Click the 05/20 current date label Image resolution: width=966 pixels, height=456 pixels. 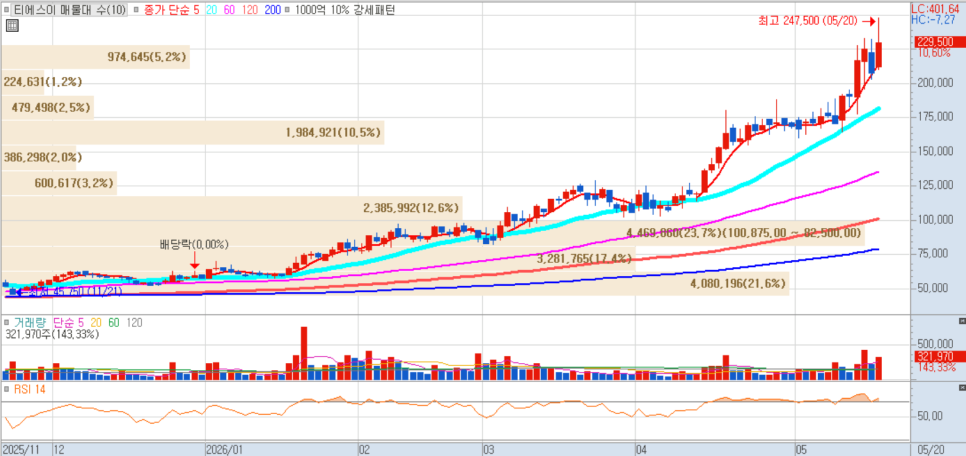click(931, 449)
